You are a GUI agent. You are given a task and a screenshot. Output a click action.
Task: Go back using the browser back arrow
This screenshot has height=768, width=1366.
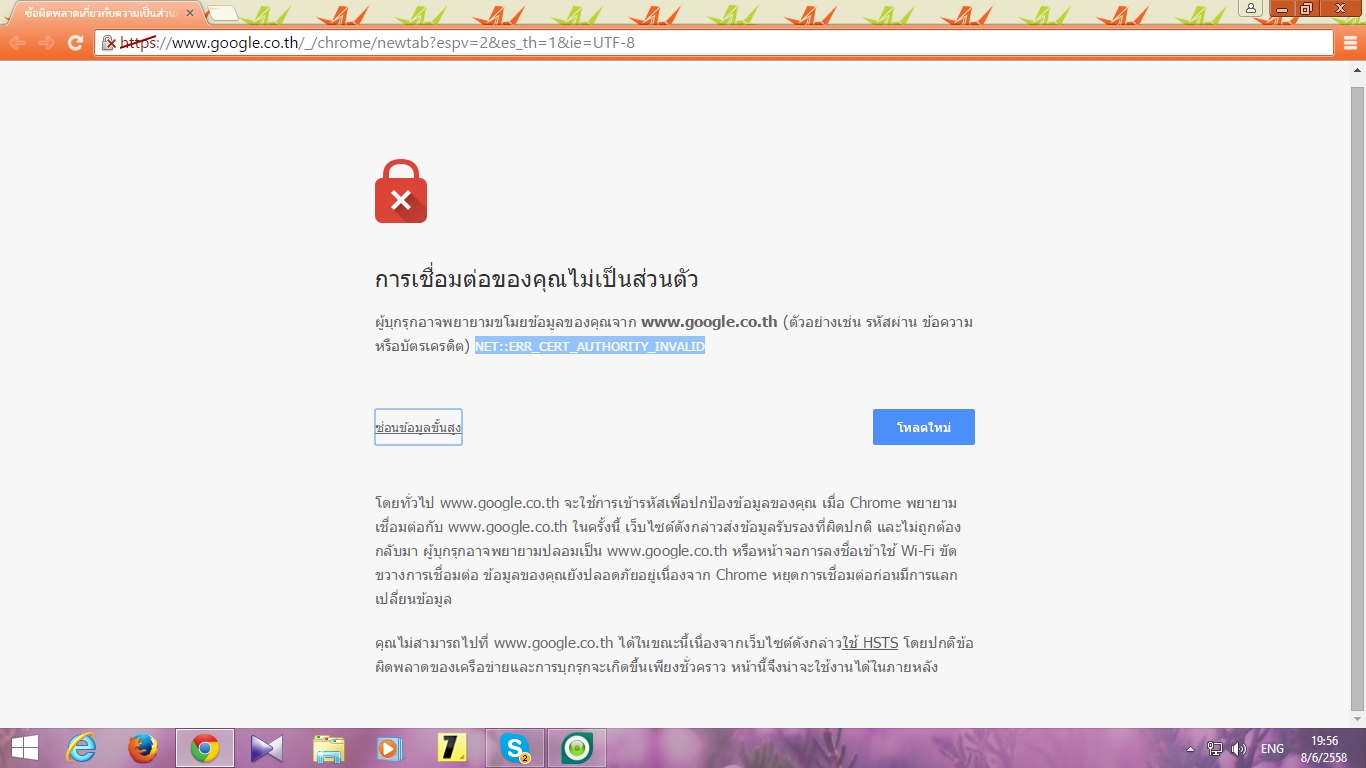tap(17, 43)
